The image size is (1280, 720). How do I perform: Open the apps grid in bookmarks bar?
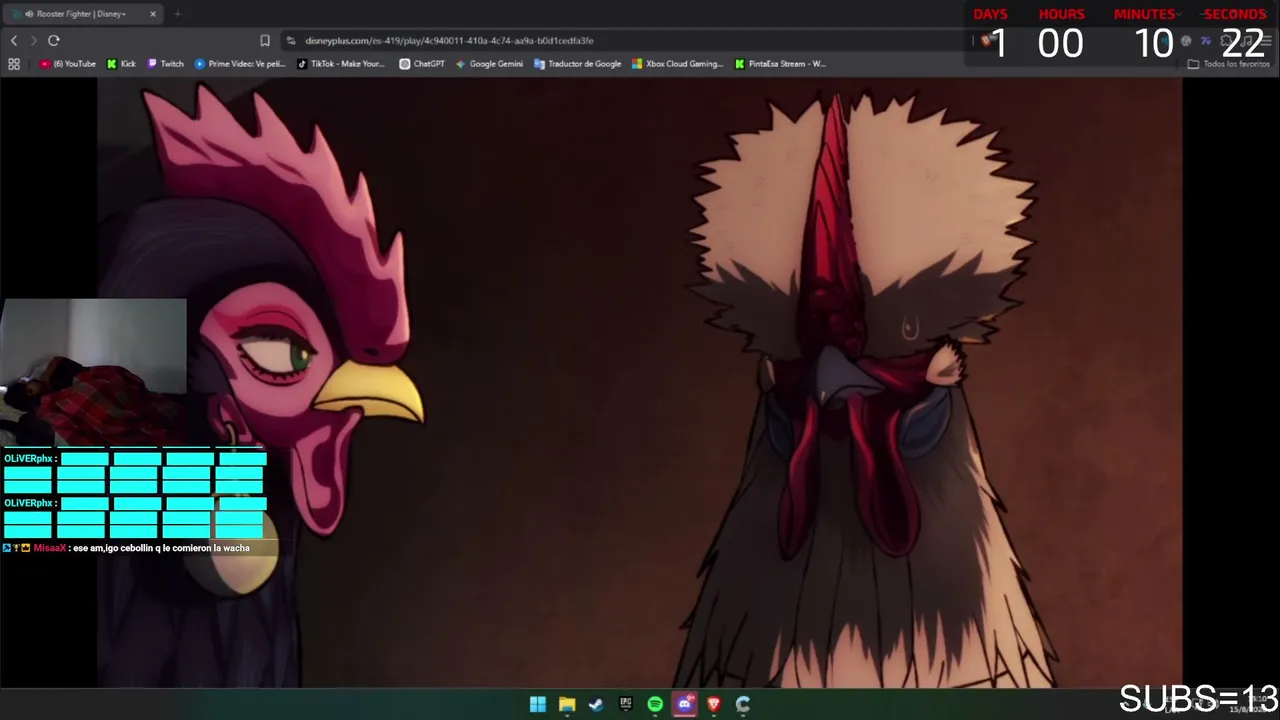click(x=14, y=64)
